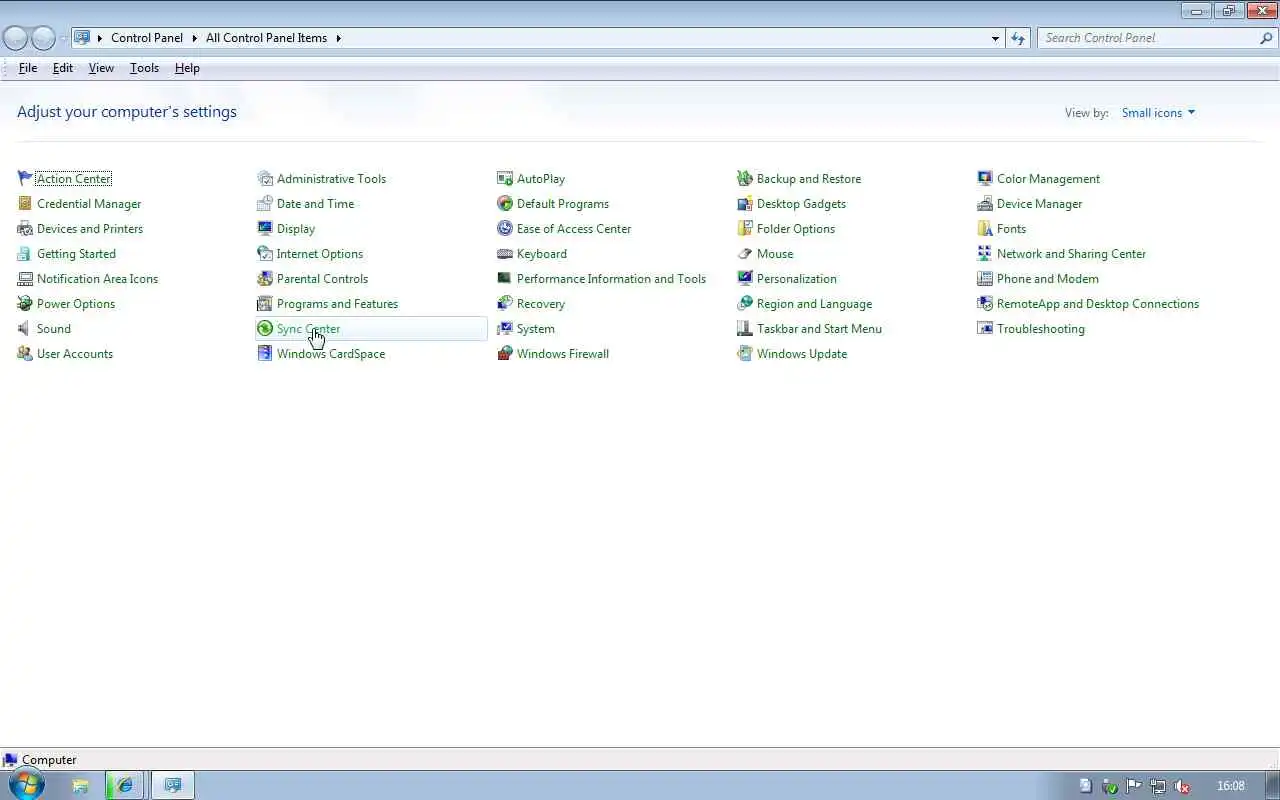Open the Sound speaker icon
Image resolution: width=1280 pixels, height=800 pixels.
25,328
